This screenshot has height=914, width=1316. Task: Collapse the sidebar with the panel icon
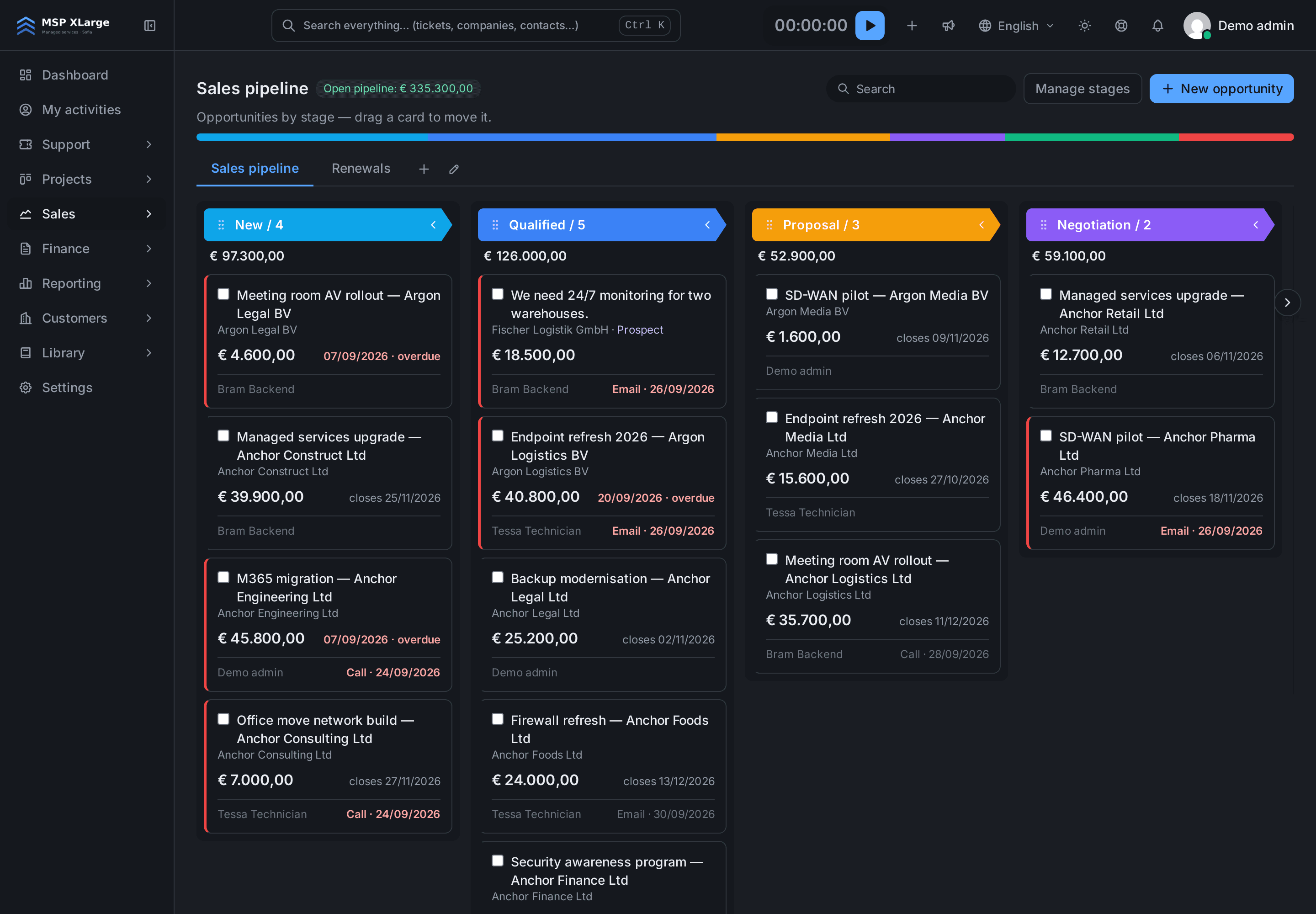click(x=149, y=26)
